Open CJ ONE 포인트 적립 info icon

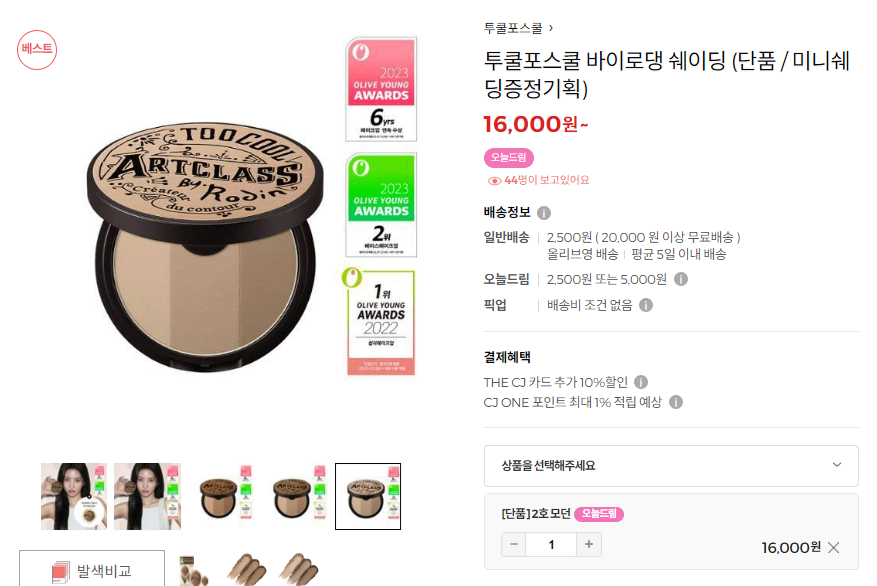[676, 402]
